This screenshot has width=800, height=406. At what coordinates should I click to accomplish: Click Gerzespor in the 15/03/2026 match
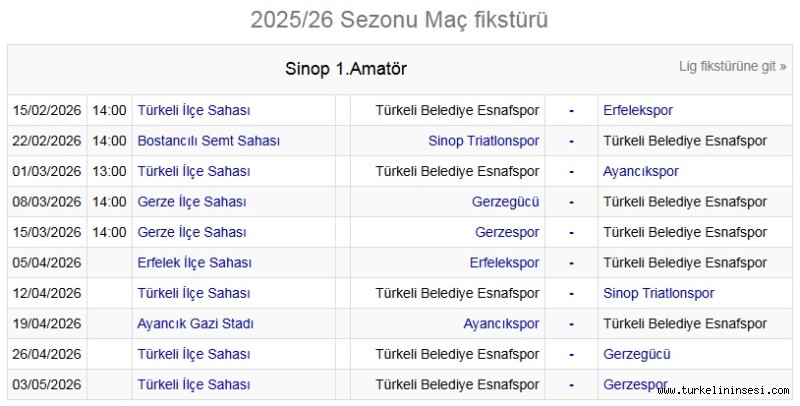[507, 233]
